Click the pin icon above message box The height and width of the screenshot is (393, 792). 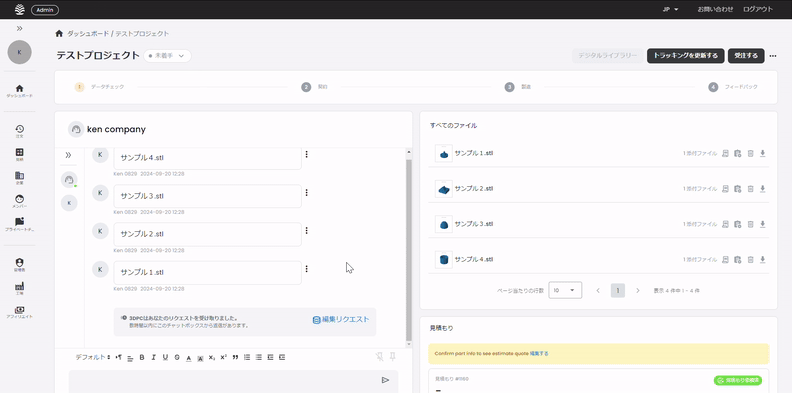(x=392, y=357)
